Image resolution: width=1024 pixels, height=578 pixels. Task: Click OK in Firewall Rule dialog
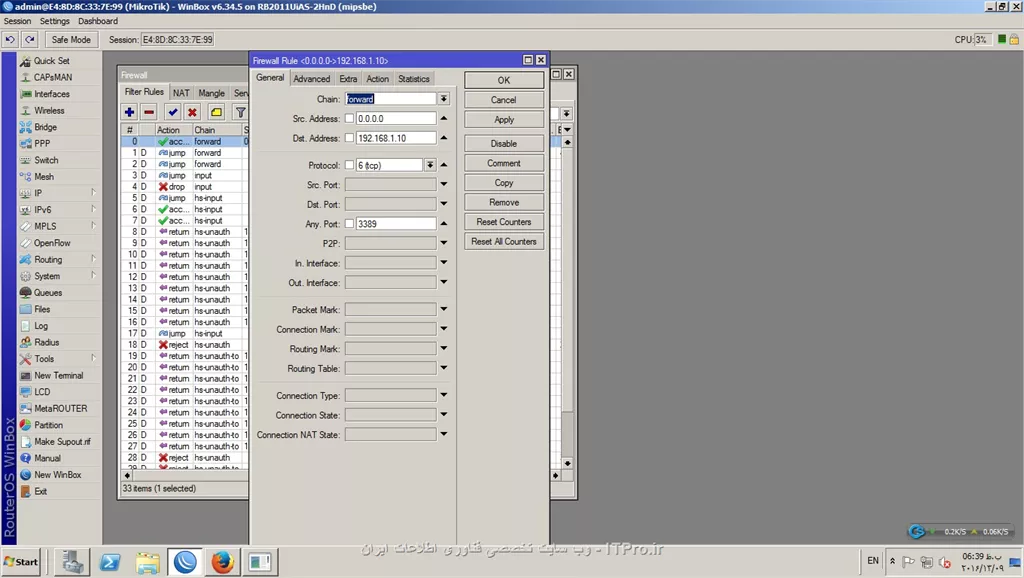pos(504,80)
